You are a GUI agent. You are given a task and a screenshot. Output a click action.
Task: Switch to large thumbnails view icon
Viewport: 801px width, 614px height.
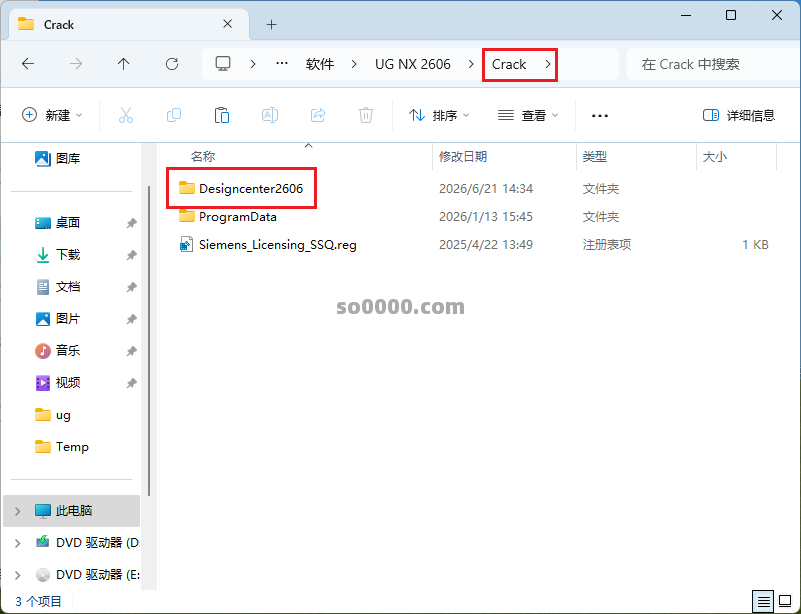[785, 601]
